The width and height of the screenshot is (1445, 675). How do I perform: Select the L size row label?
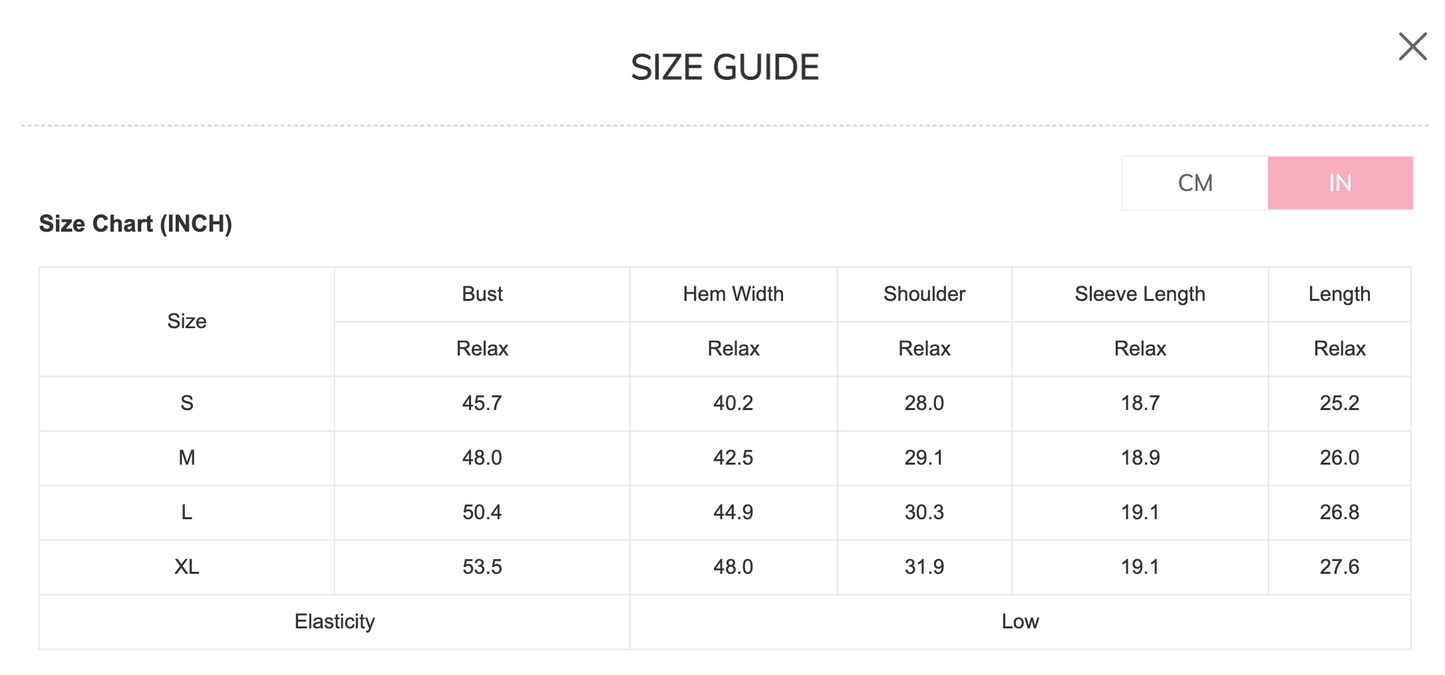[187, 512]
